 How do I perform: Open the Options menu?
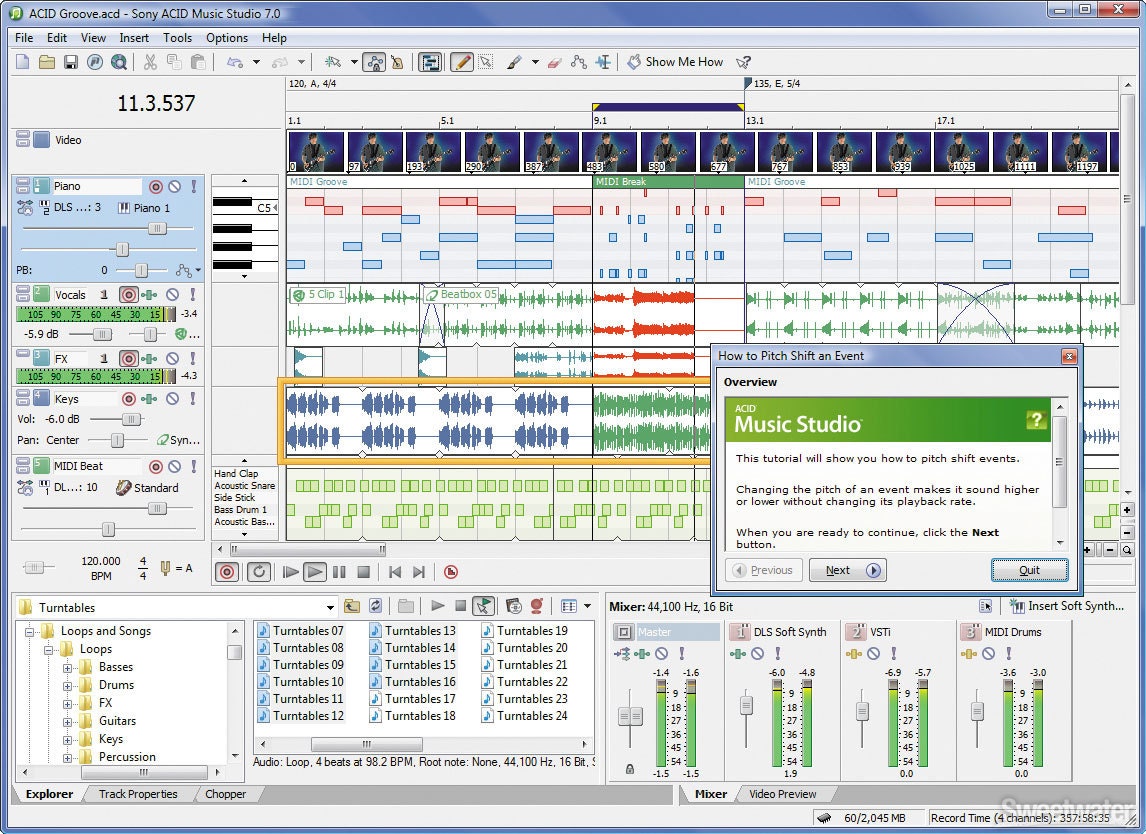click(227, 38)
